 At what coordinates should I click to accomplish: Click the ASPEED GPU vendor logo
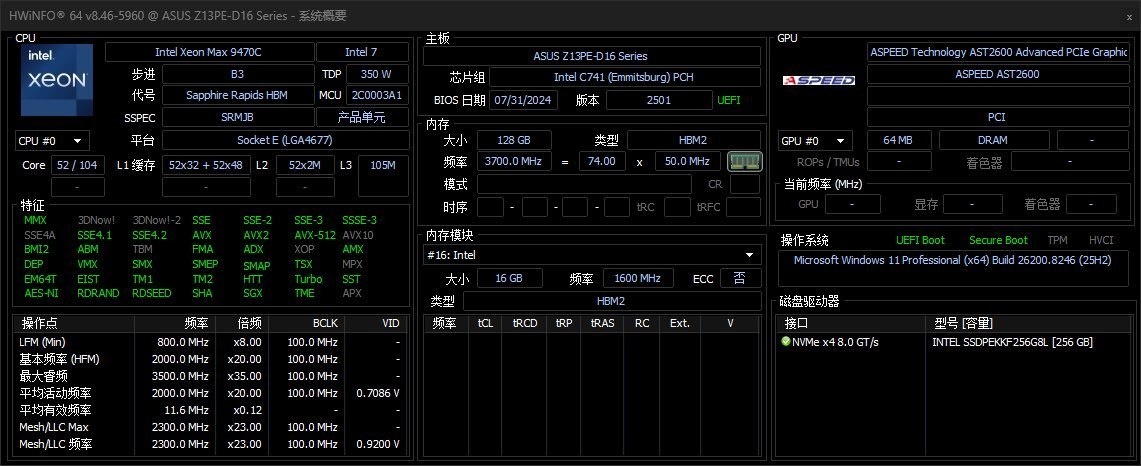[819, 80]
